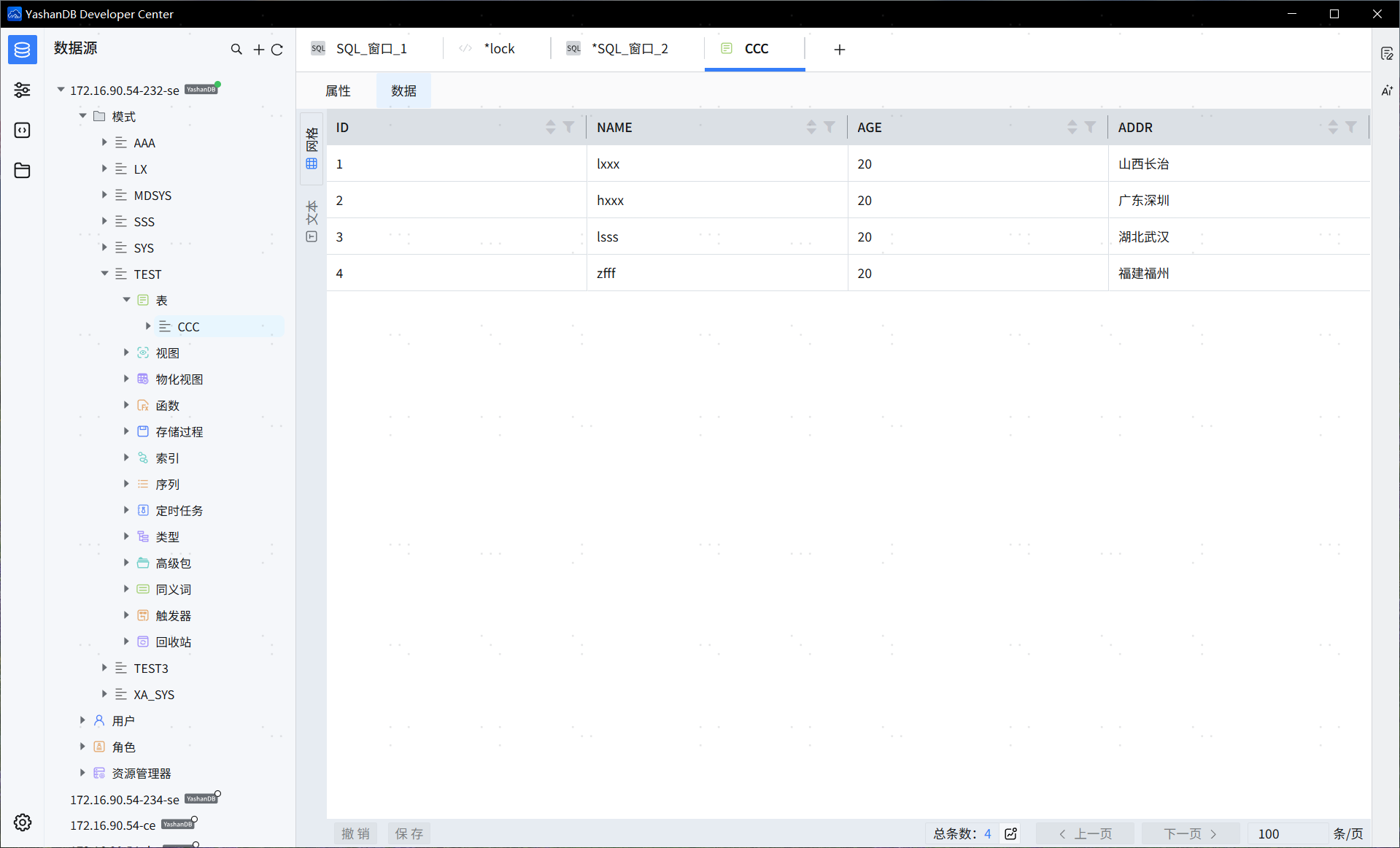The height and width of the screenshot is (848, 1400).
Task: Refresh the data source list
Action: (x=277, y=50)
